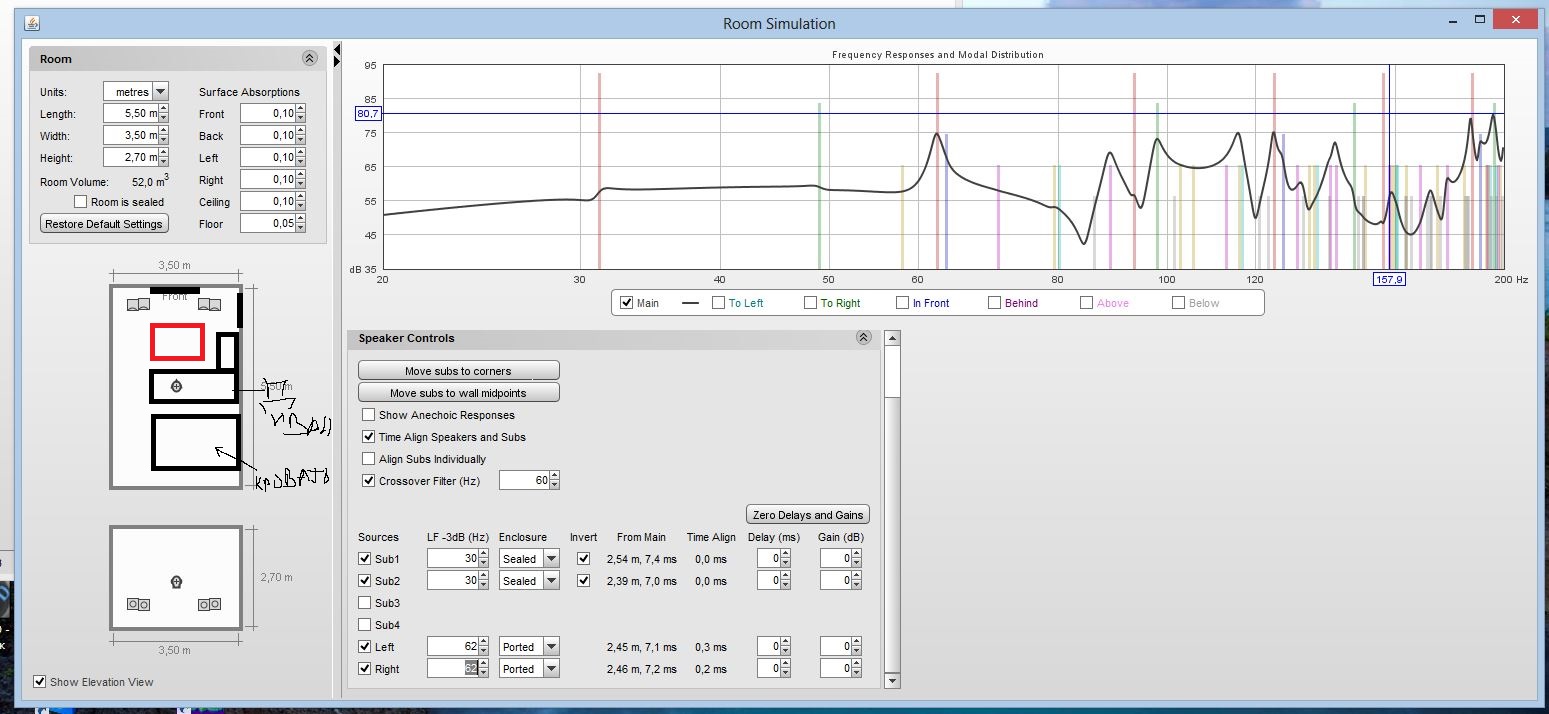Select the left front speaker in plan view
Screen dimensions: 1549x714
(x=138, y=304)
